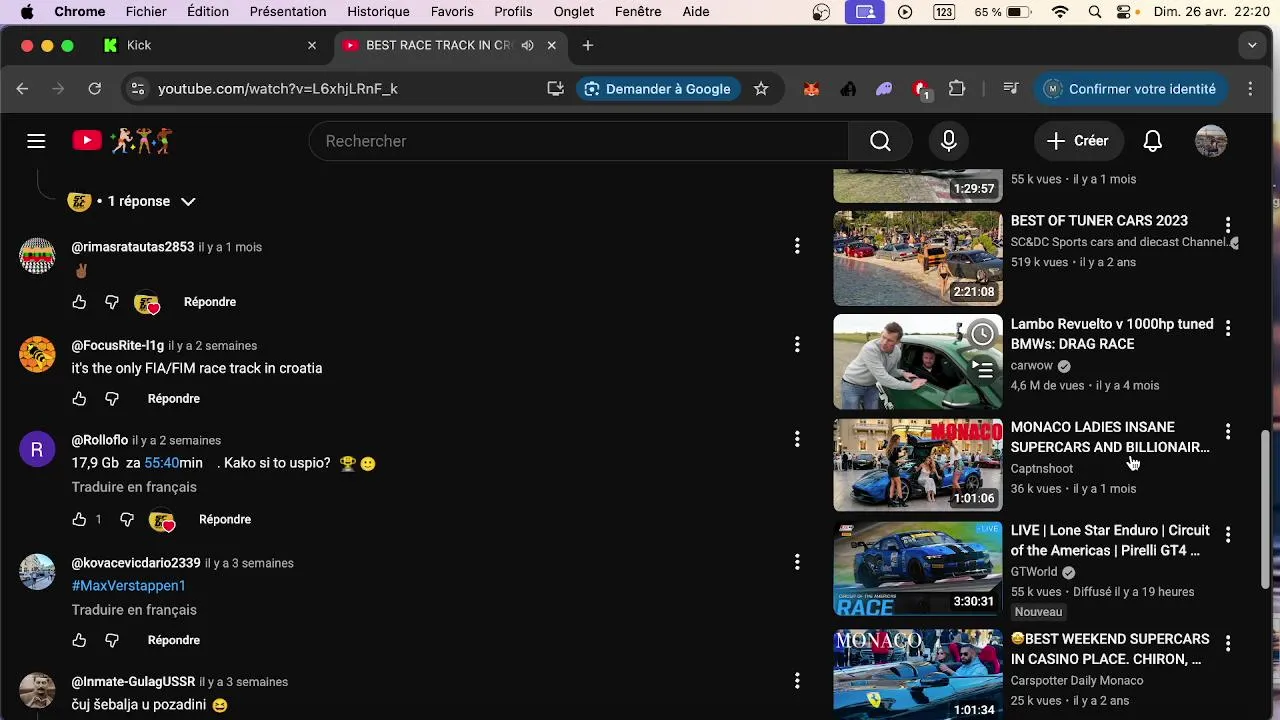Screen dimensions: 1280x720
Task: Open the account avatar menu
Action: coord(1211,141)
